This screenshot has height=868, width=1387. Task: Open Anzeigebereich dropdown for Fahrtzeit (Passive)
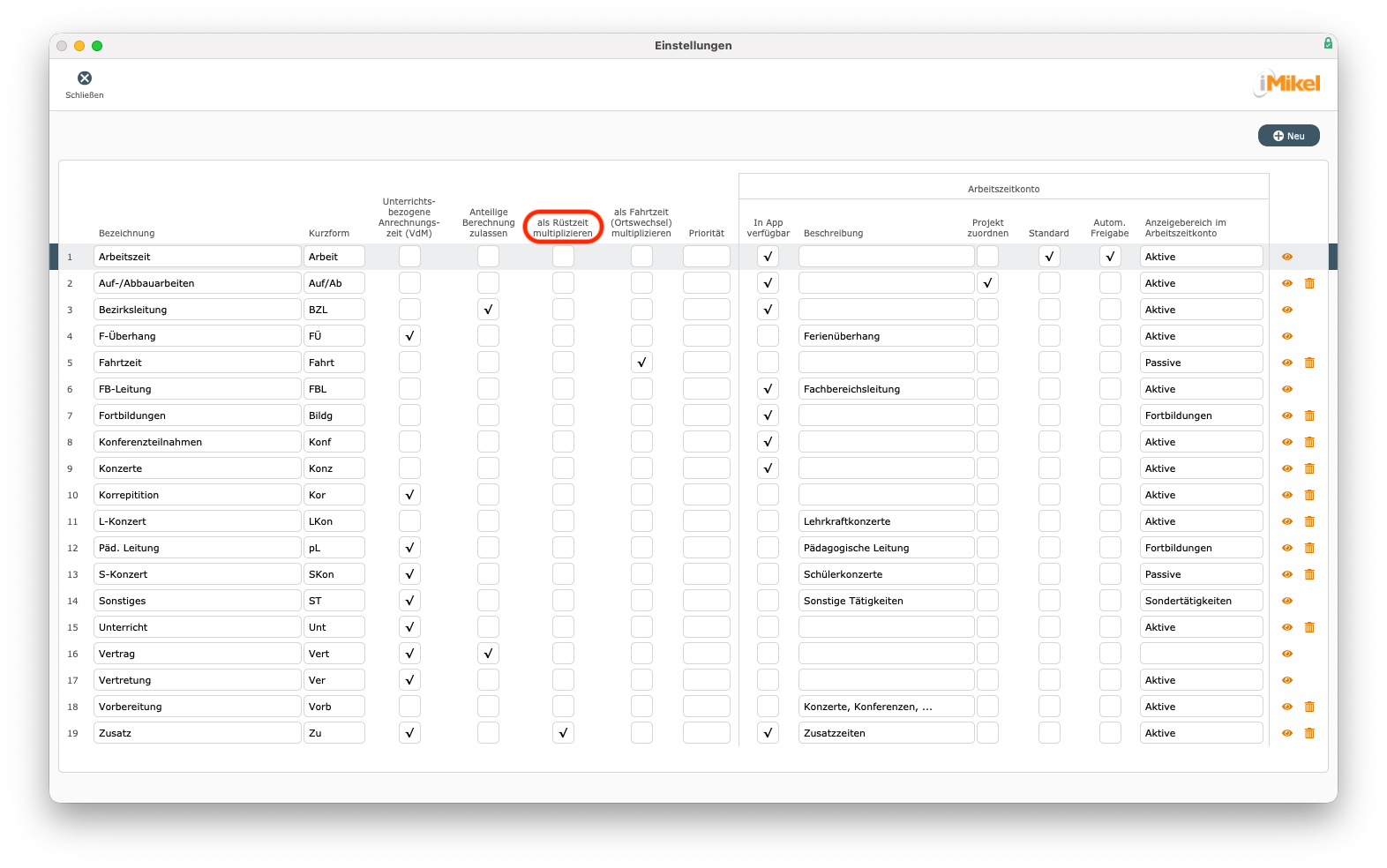(x=1202, y=363)
